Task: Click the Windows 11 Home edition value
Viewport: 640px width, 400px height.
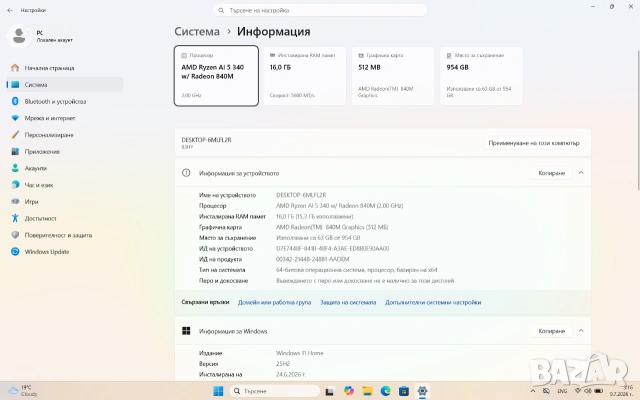Action: (300, 353)
